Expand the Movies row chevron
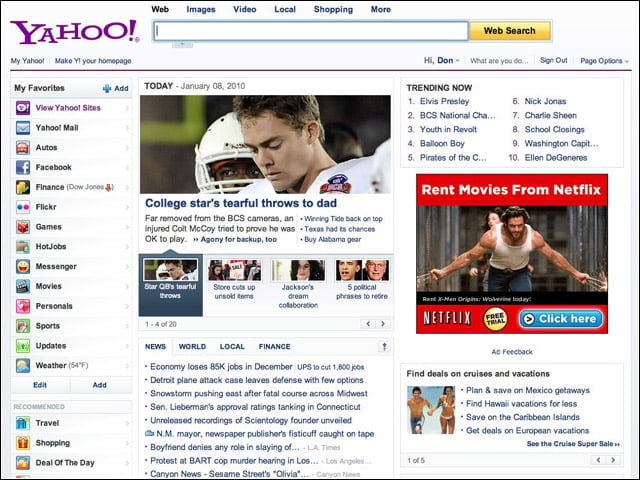 pyautogui.click(x=127, y=287)
